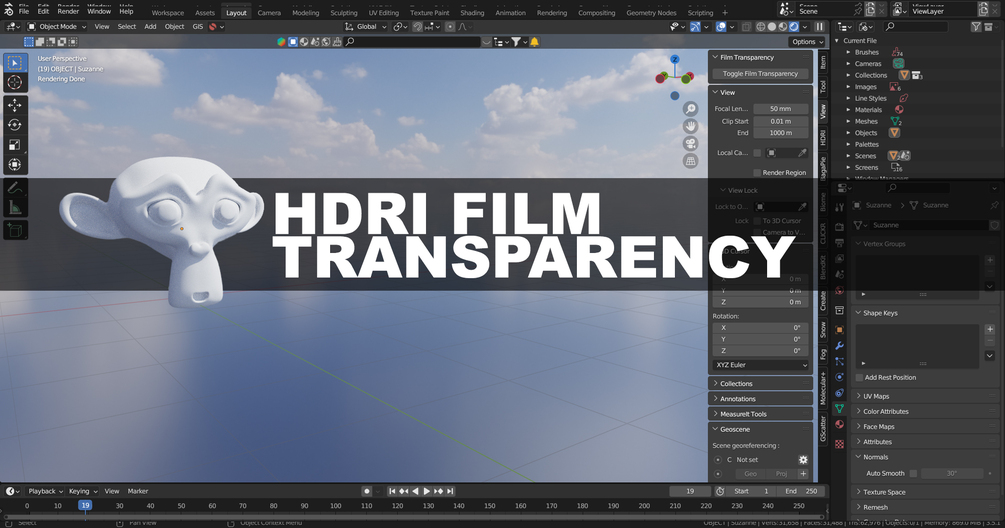Select the Move tool
This screenshot has height=528, width=1005.
(15, 105)
